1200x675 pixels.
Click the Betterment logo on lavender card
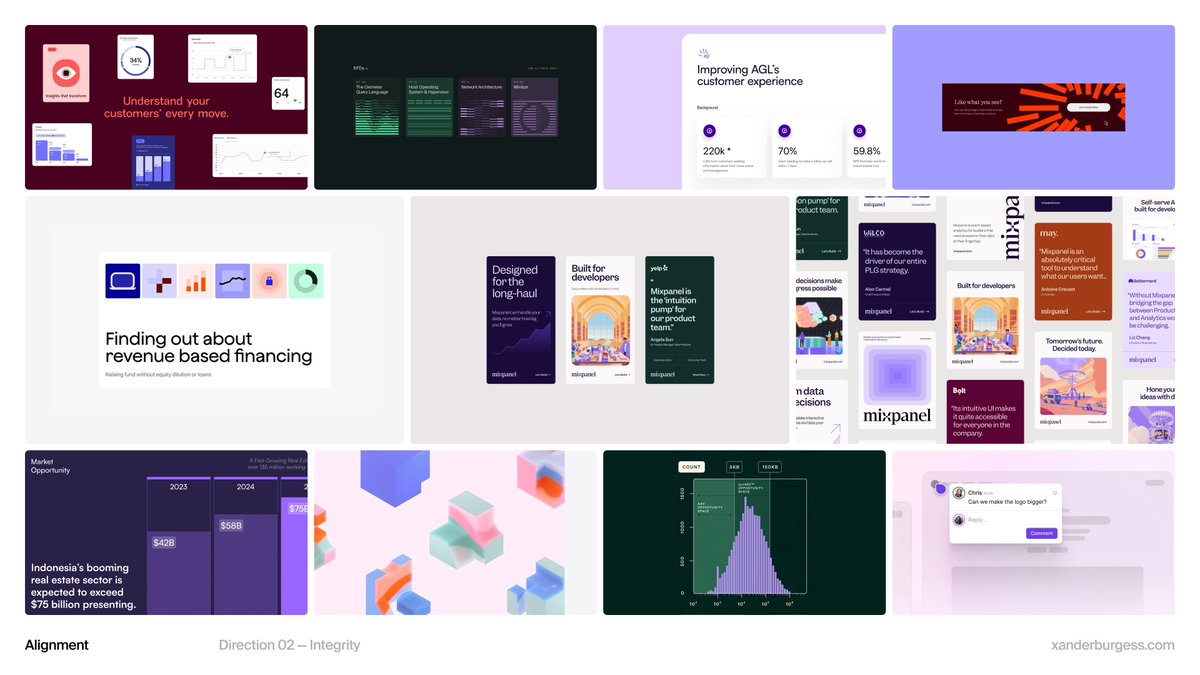1143,281
